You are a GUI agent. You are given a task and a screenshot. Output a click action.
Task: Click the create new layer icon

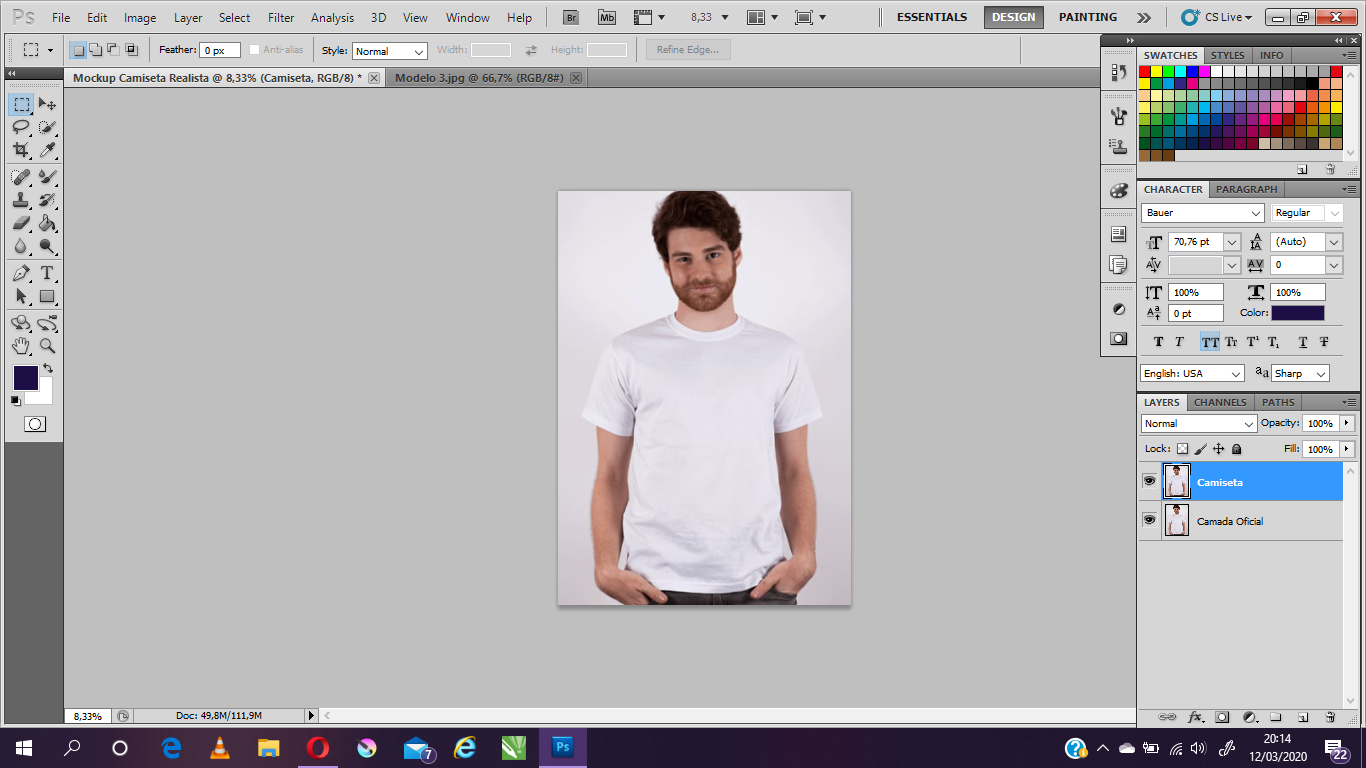coord(1303,717)
